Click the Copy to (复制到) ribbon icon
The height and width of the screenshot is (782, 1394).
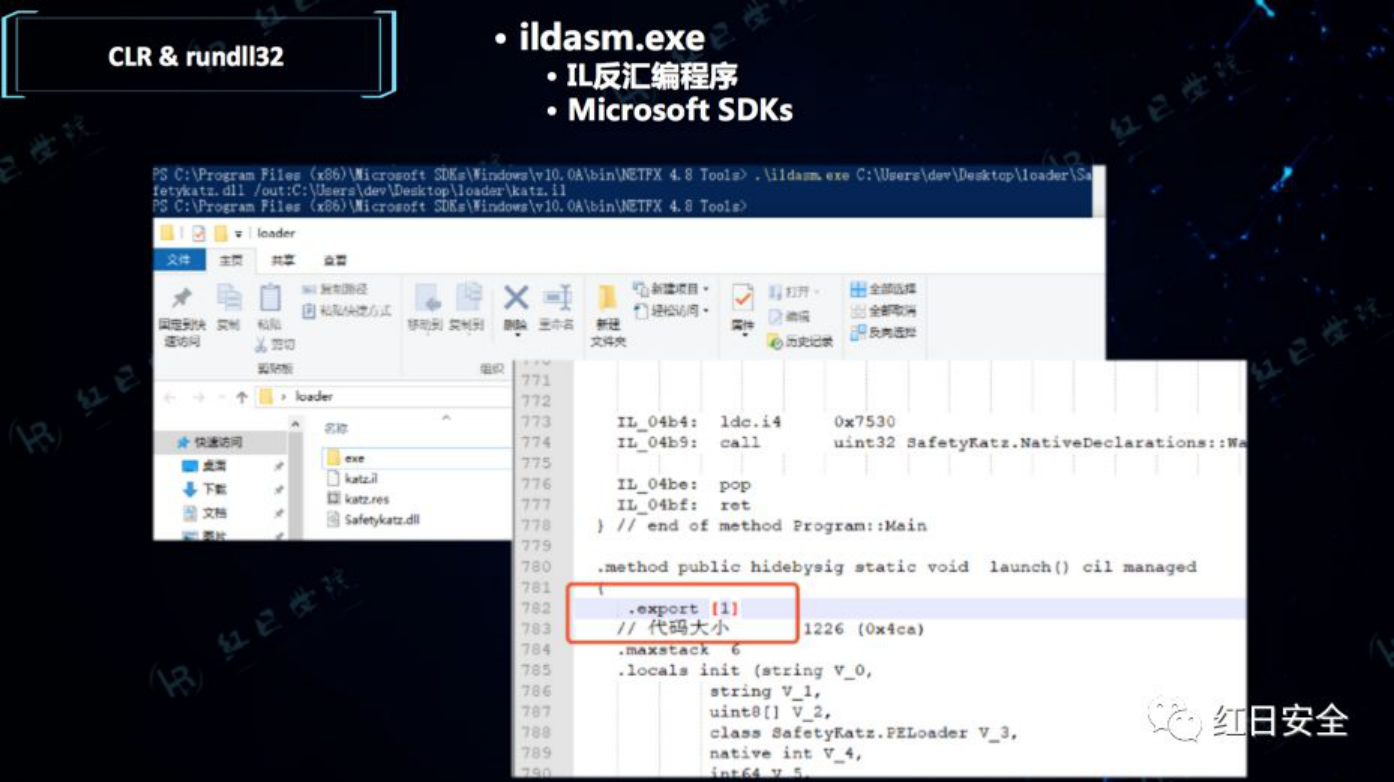pyautogui.click(x=468, y=297)
